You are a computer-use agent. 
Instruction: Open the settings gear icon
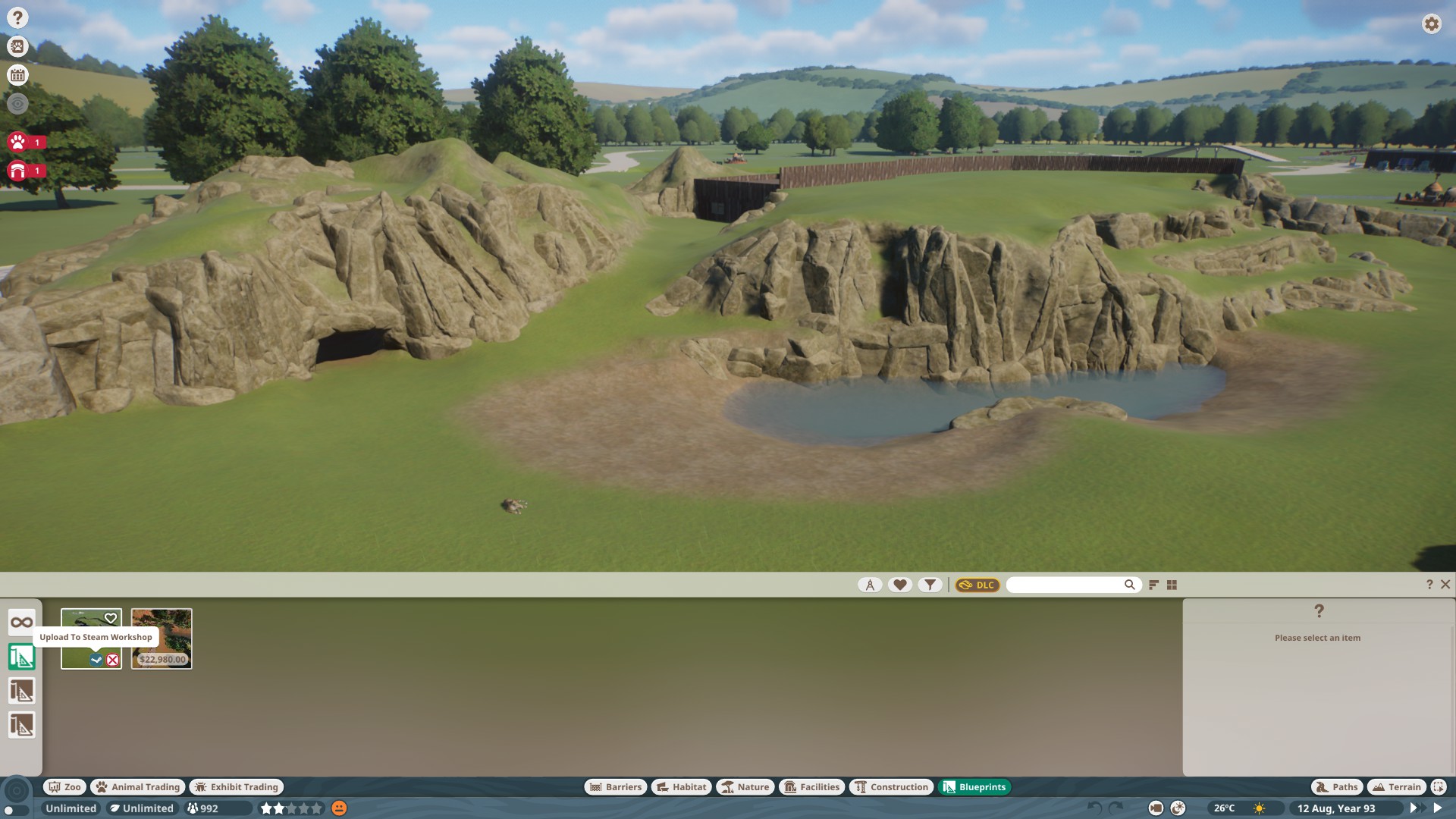click(x=1431, y=24)
